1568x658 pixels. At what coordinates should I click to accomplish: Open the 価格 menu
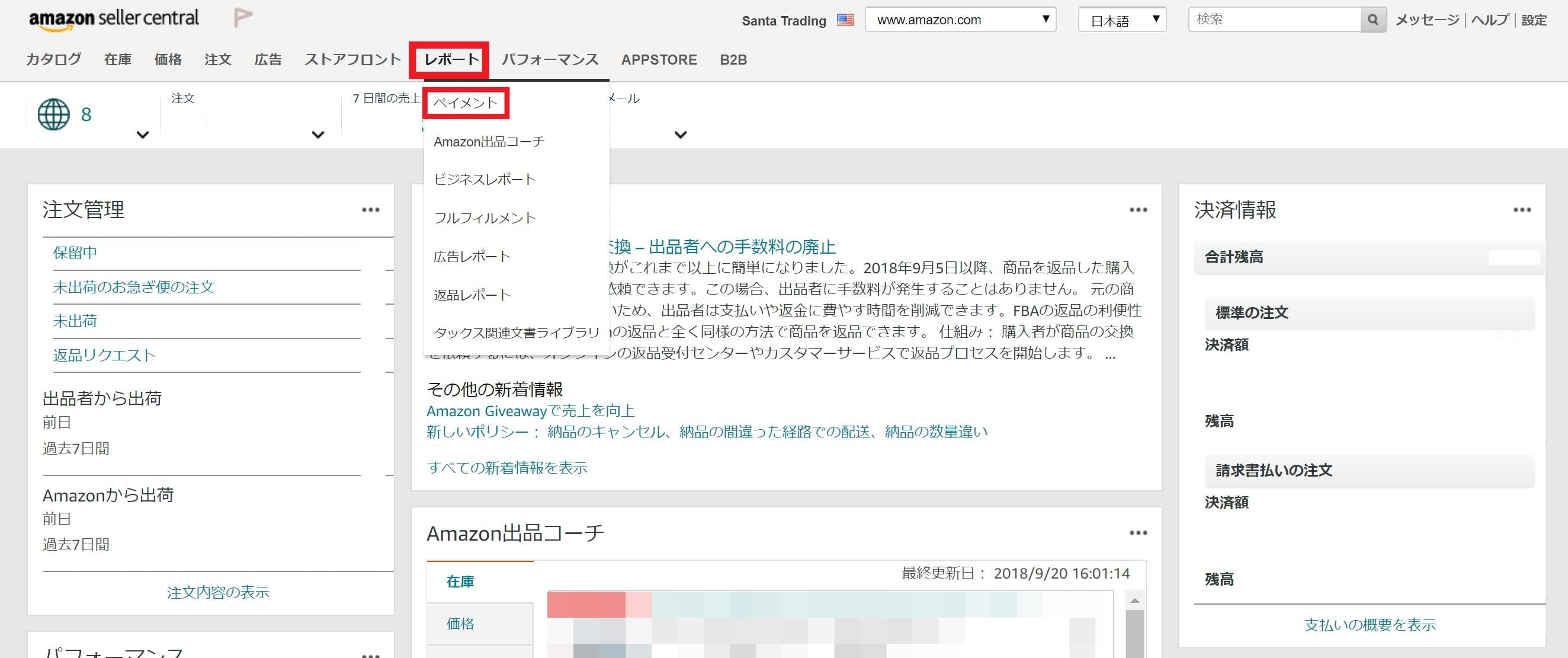click(x=168, y=59)
